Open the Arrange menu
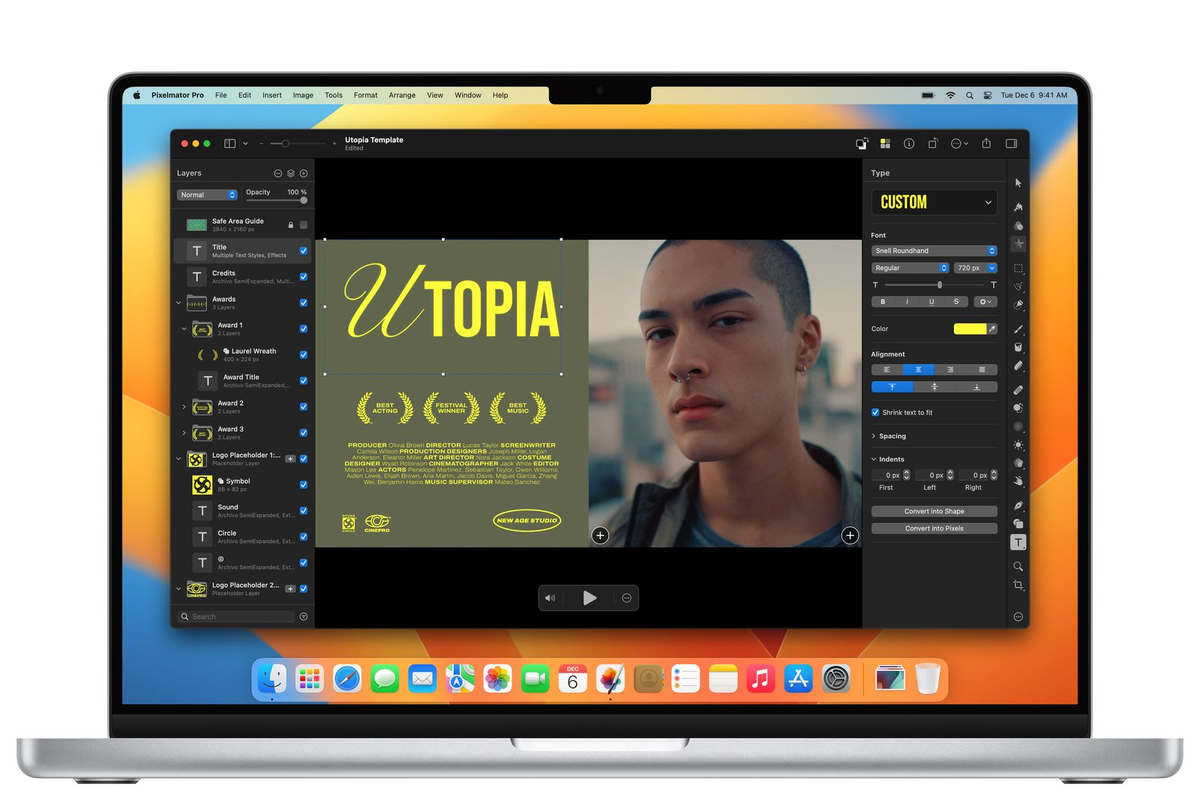 coord(402,95)
